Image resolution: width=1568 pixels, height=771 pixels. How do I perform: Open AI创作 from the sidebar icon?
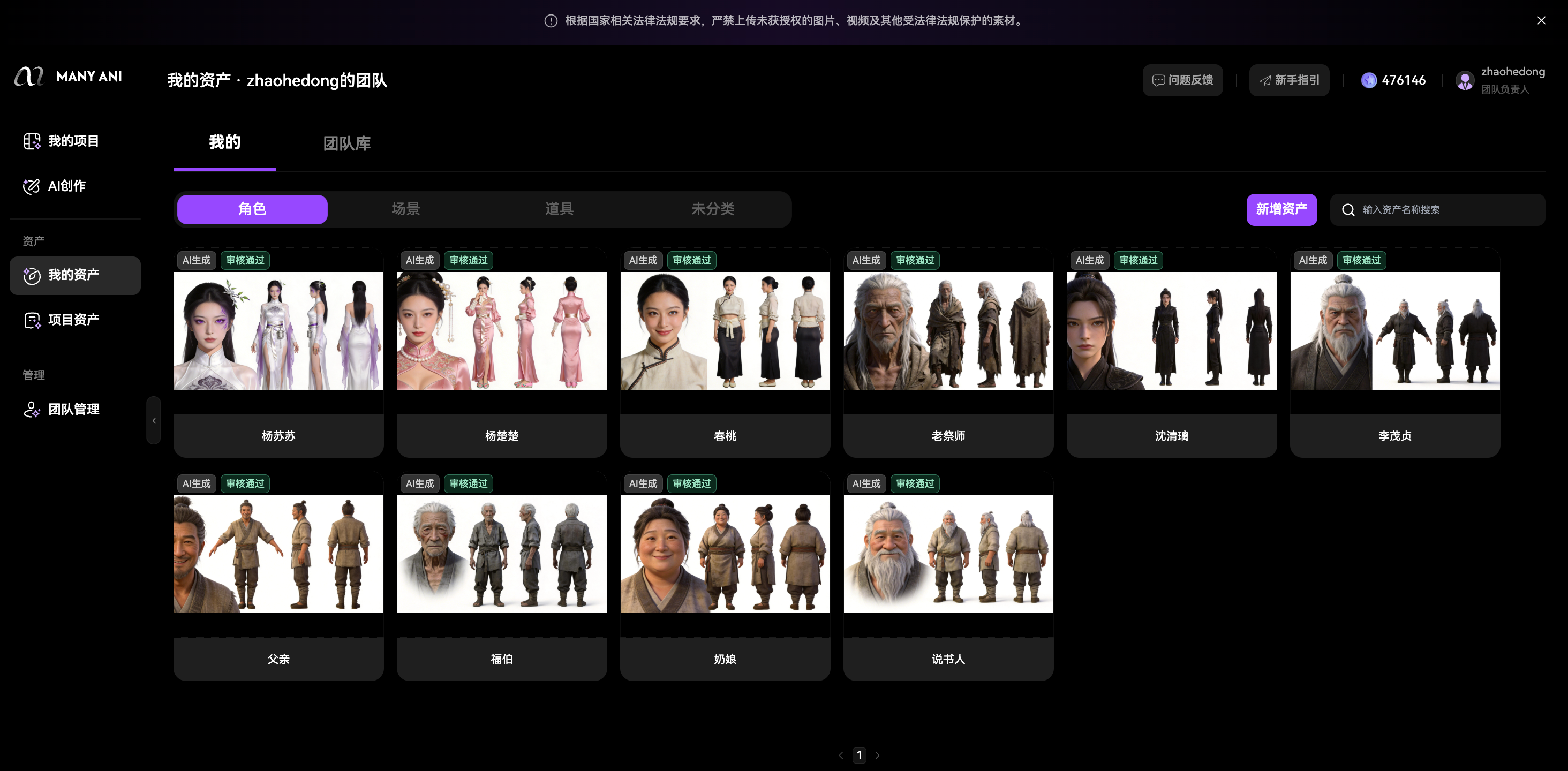click(x=32, y=186)
